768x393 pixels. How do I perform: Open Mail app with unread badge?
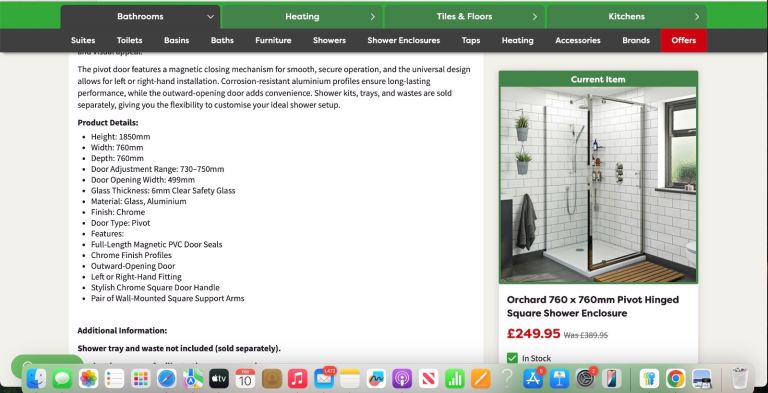(324, 378)
